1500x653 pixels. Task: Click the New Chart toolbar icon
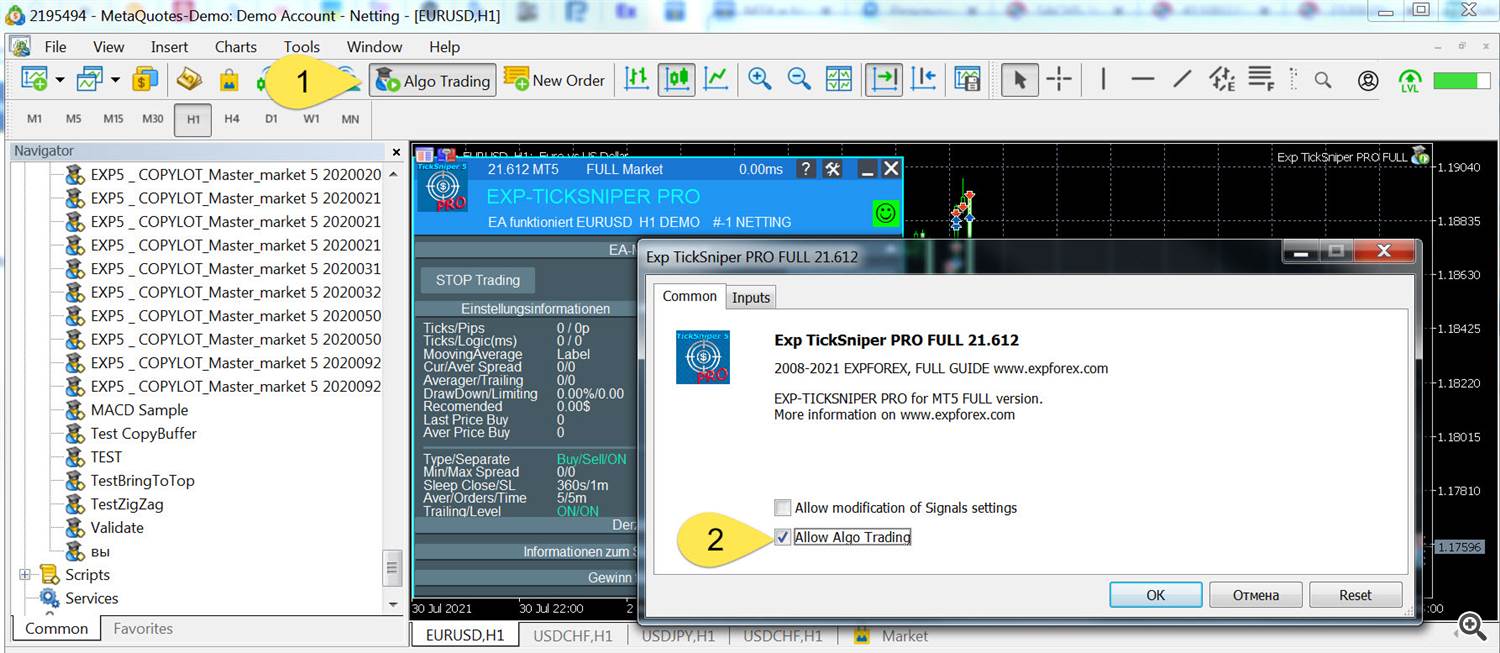(x=34, y=79)
